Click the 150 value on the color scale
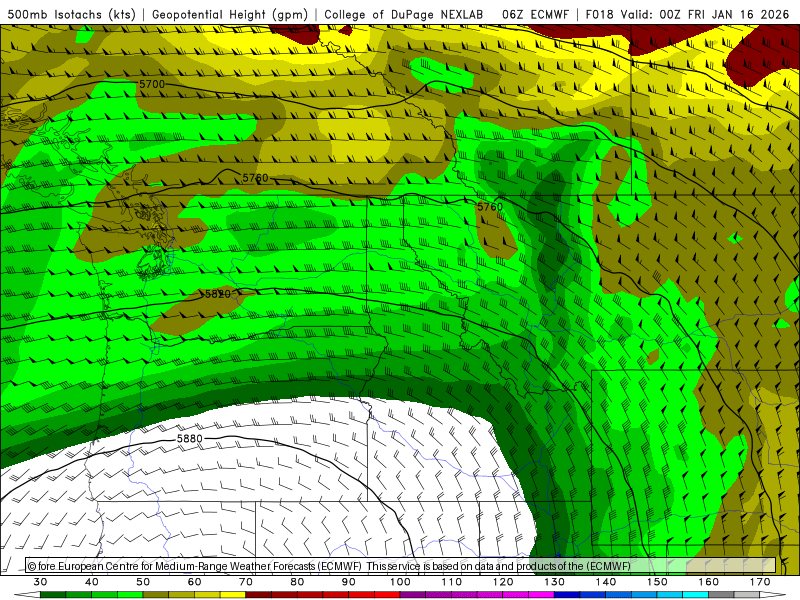The width and height of the screenshot is (800, 600). 657,582
